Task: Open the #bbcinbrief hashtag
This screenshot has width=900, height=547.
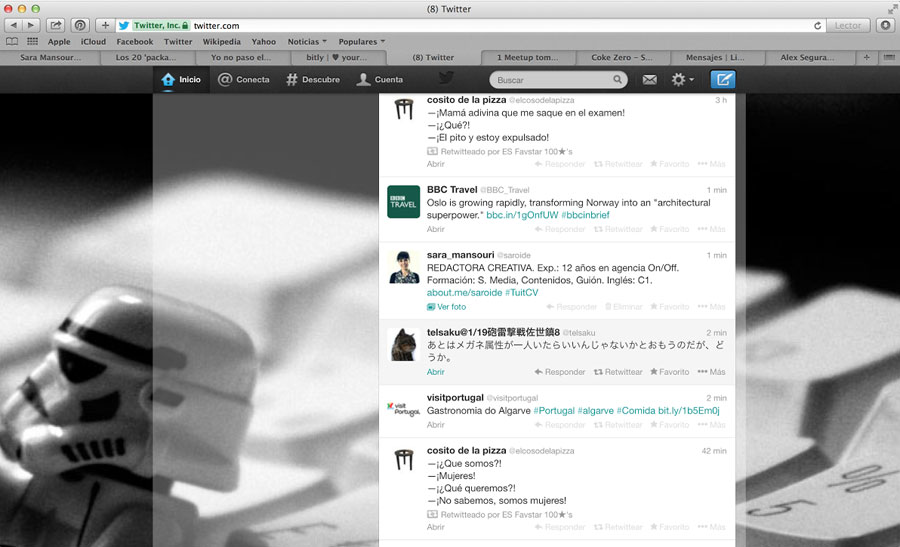Action: pyautogui.click(x=585, y=215)
